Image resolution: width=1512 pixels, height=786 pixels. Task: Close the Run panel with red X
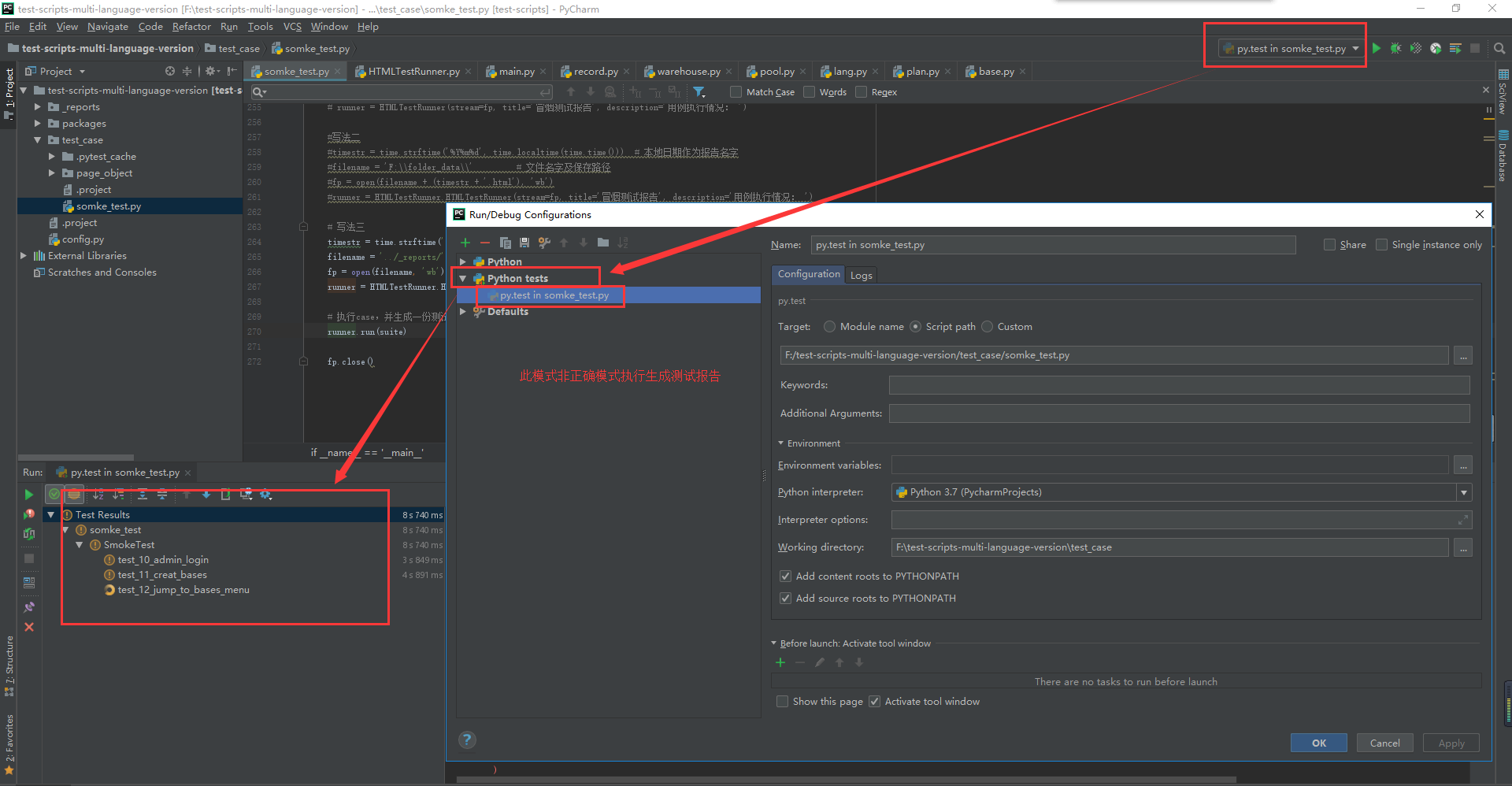(29, 627)
